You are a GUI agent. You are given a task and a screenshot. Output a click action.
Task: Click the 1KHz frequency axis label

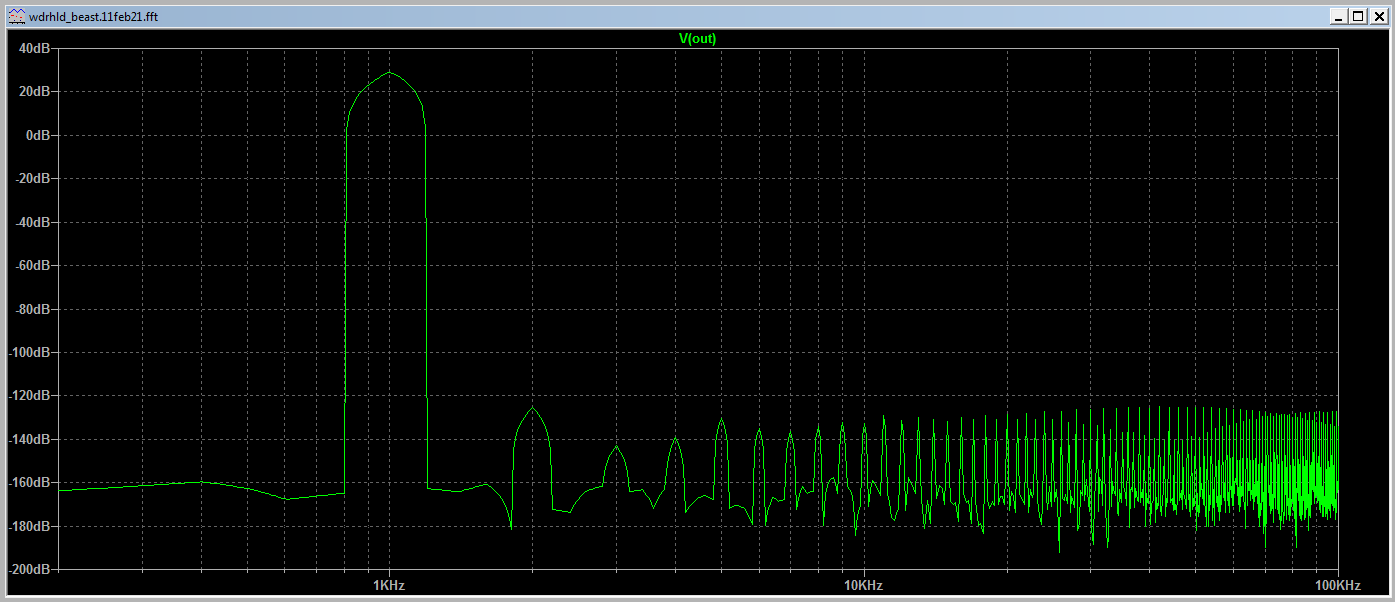point(388,584)
